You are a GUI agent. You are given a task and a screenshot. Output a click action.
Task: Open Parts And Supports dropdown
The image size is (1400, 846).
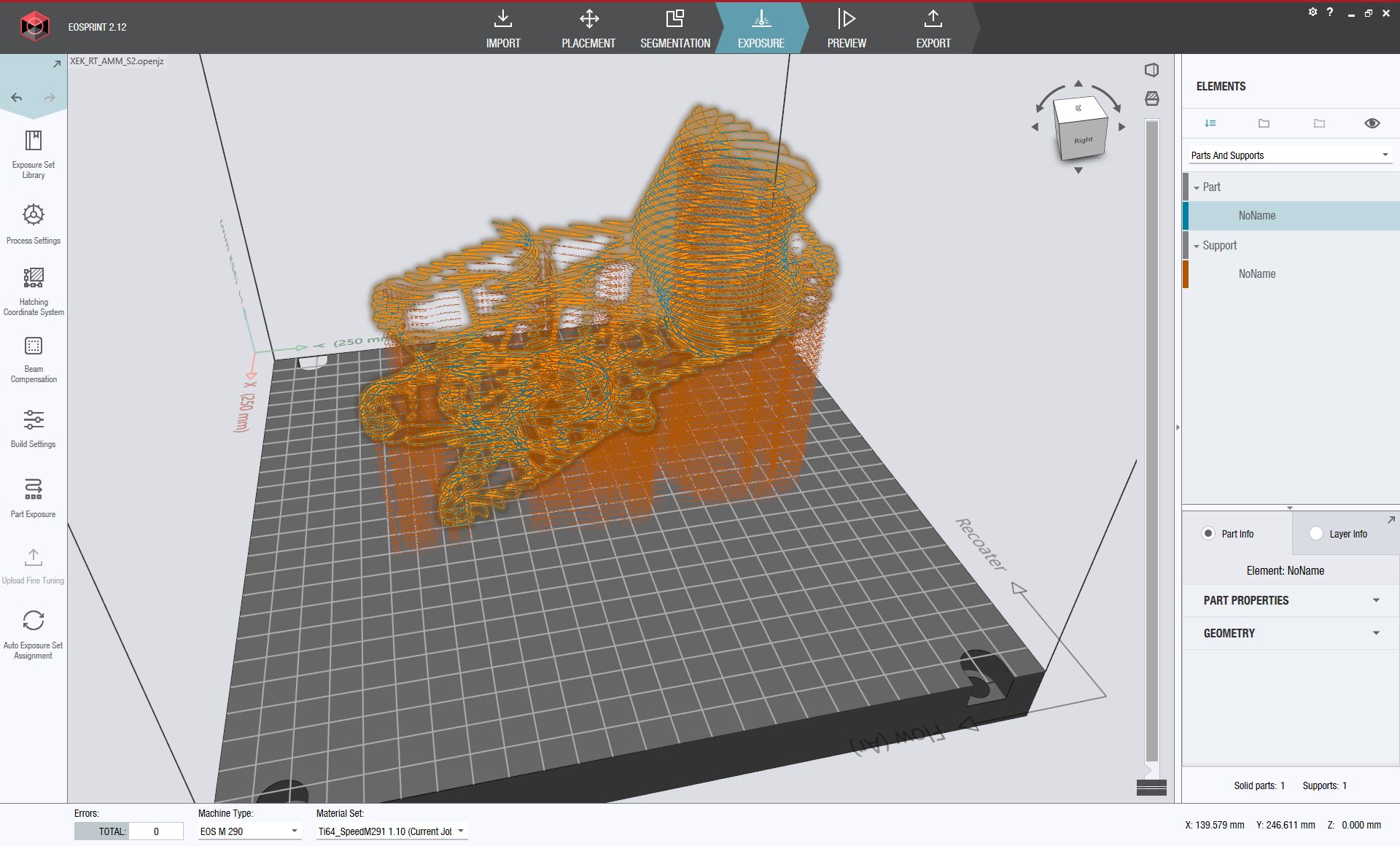coord(1289,155)
